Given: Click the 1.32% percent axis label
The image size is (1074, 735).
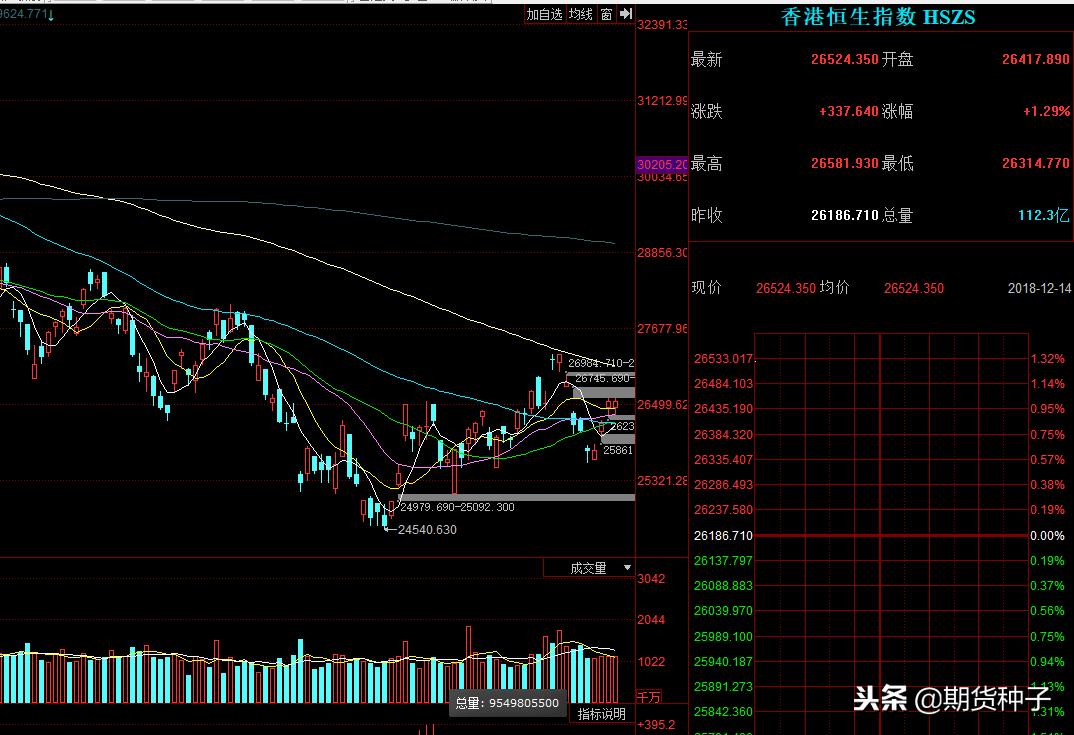Looking at the screenshot, I should pyautogui.click(x=1048, y=359).
